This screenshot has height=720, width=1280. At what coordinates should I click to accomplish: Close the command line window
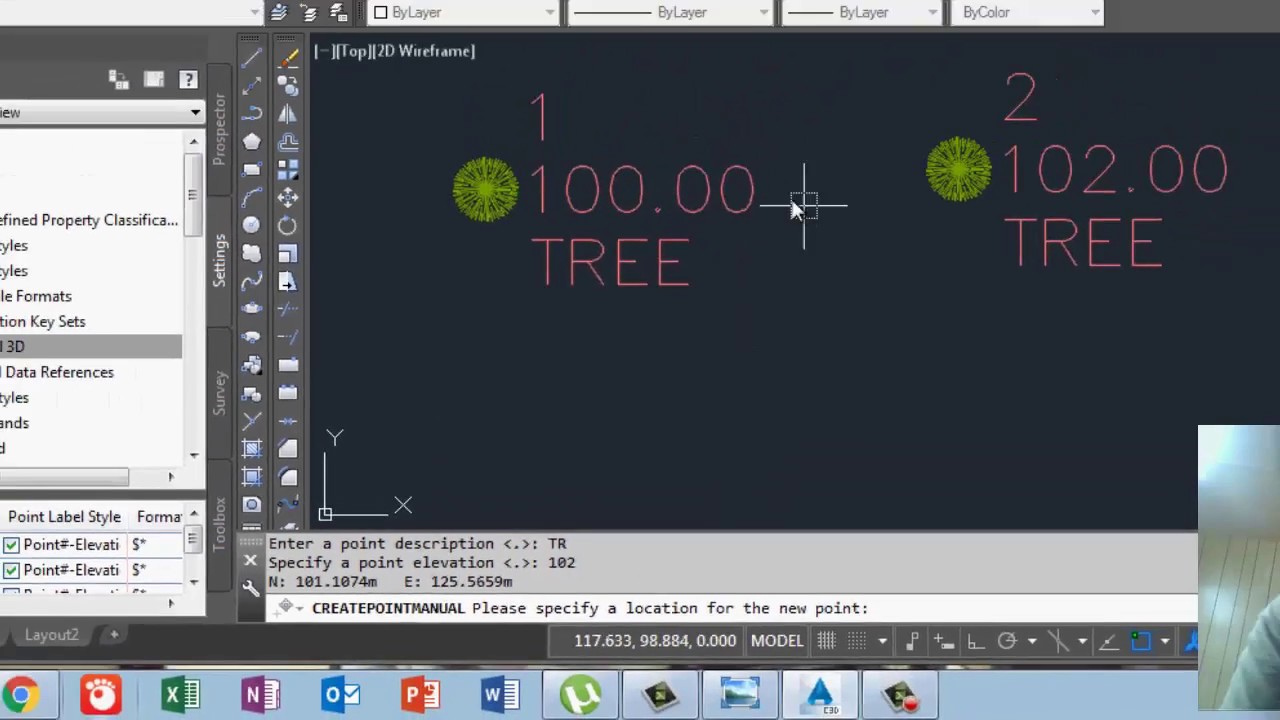[x=251, y=561]
